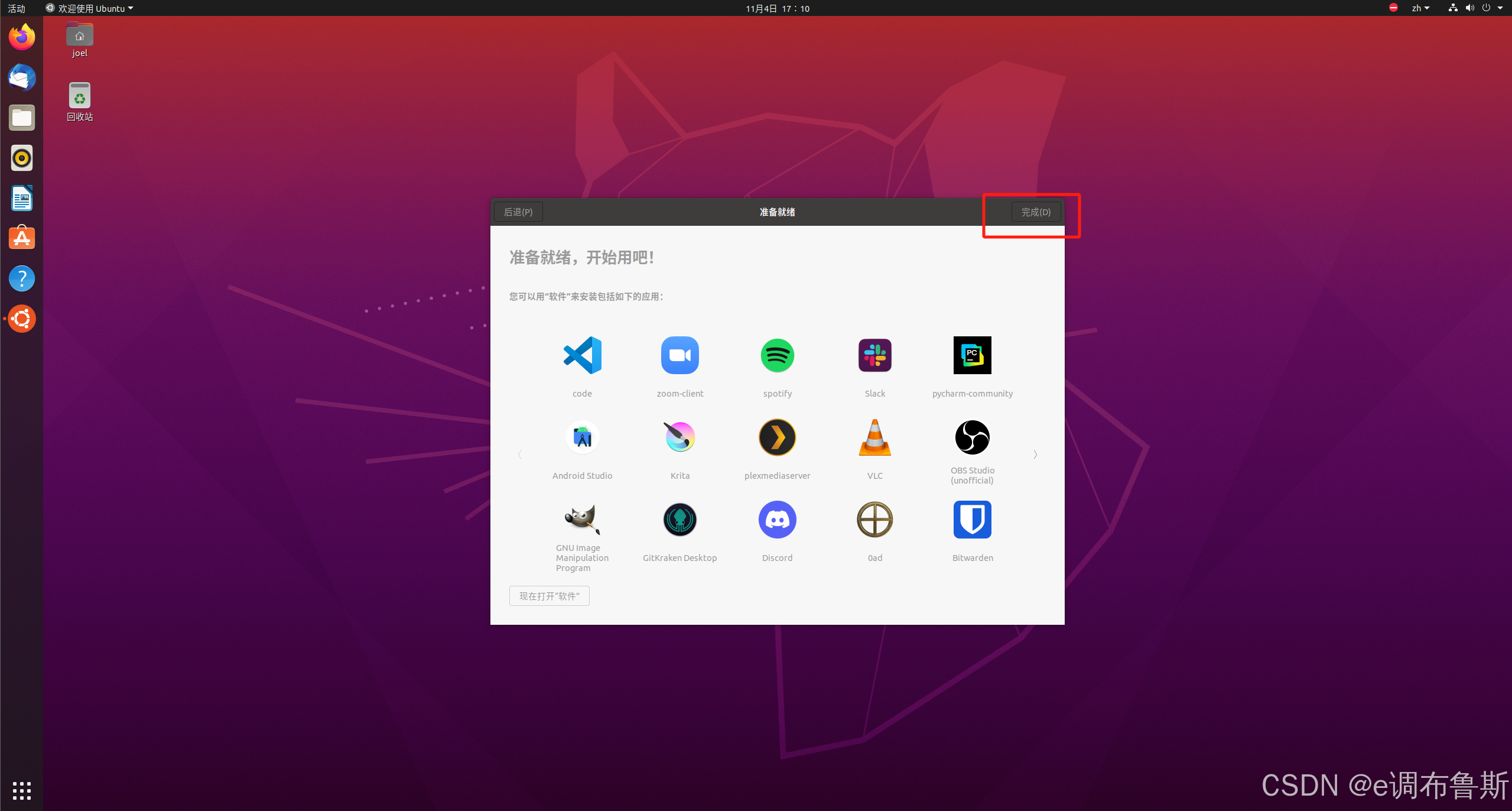Click the code (VS Code) app icon
The width and height of the screenshot is (1512, 811).
(582, 355)
